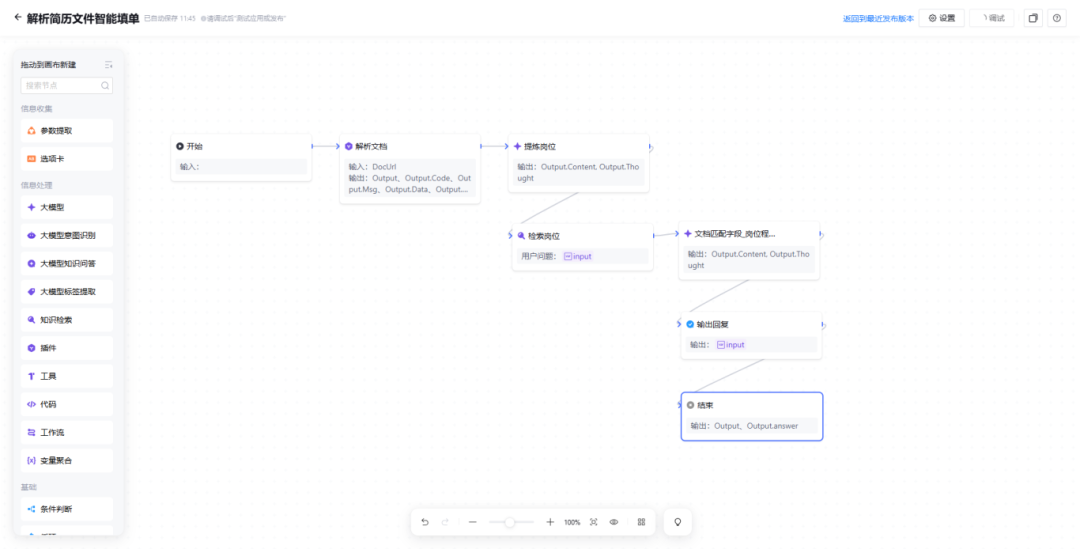Click the fit-to-screen icon in bottom toolbar

[594, 522]
